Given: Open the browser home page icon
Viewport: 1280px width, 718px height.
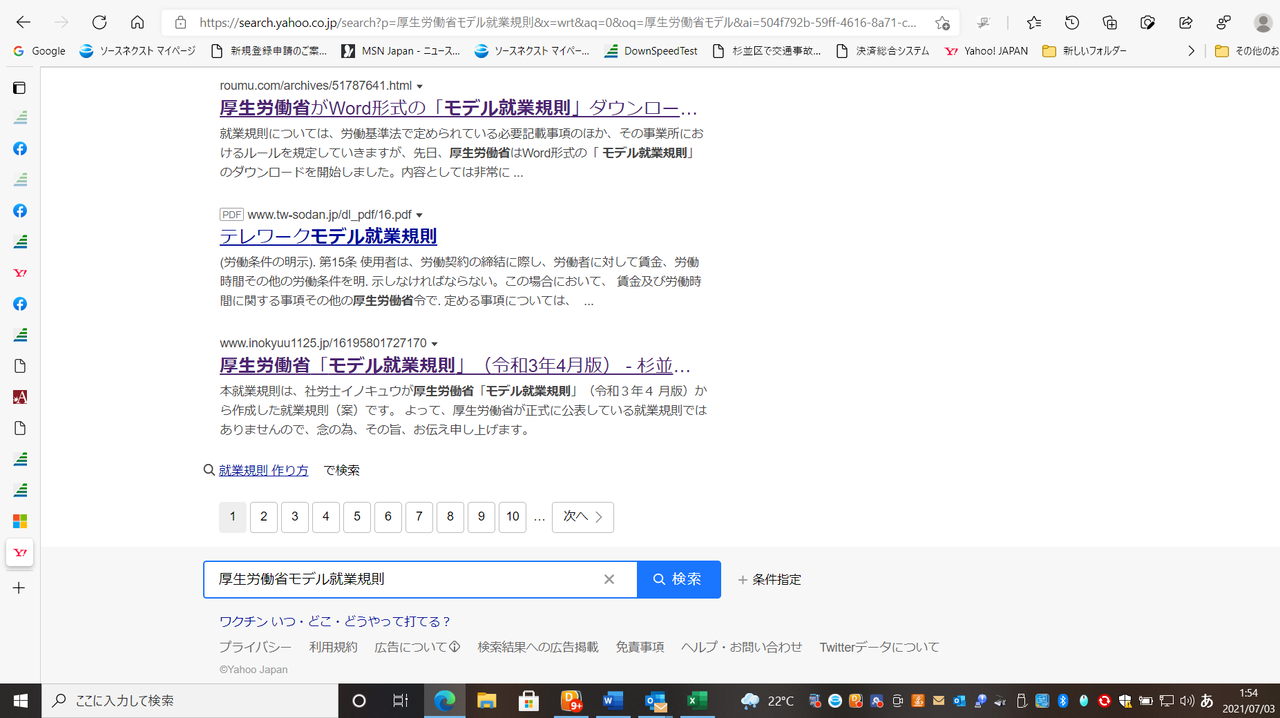Looking at the screenshot, I should coord(137,22).
